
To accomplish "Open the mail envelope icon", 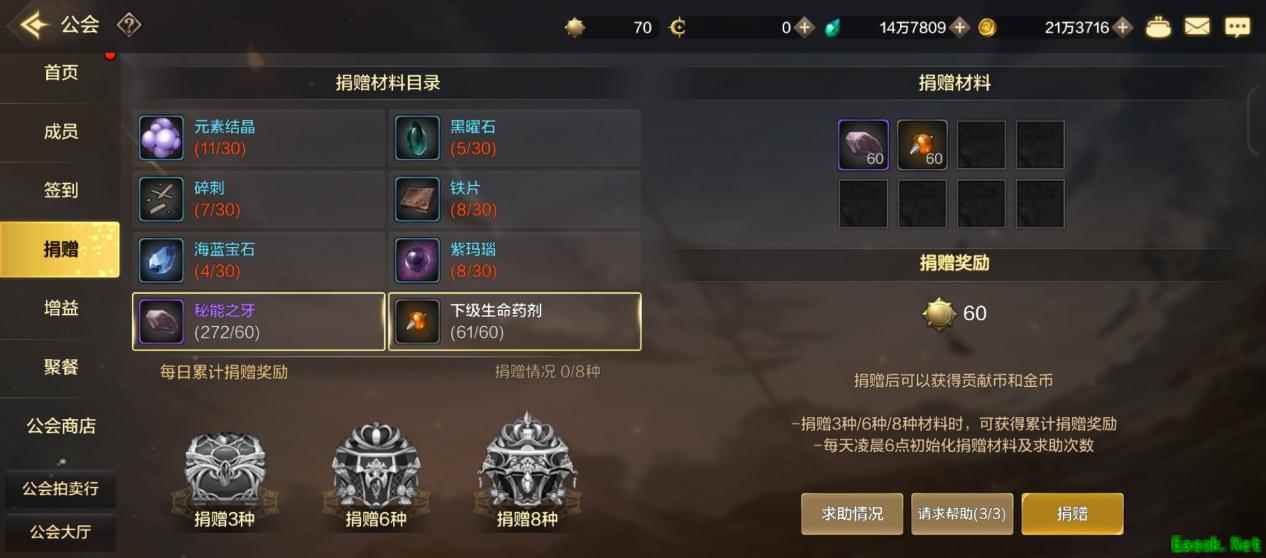I will point(1197,27).
